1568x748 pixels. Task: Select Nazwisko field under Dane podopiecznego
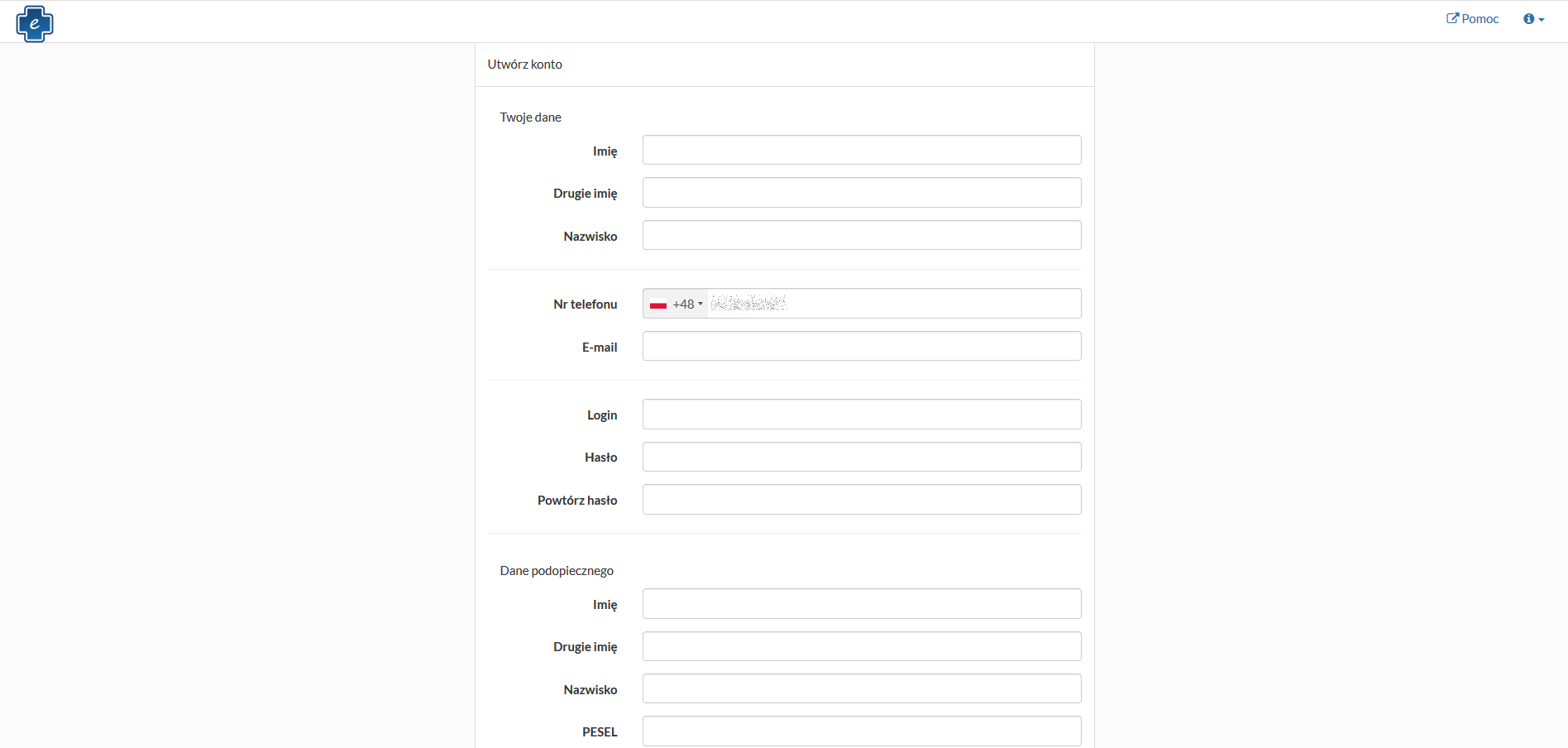tap(861, 689)
